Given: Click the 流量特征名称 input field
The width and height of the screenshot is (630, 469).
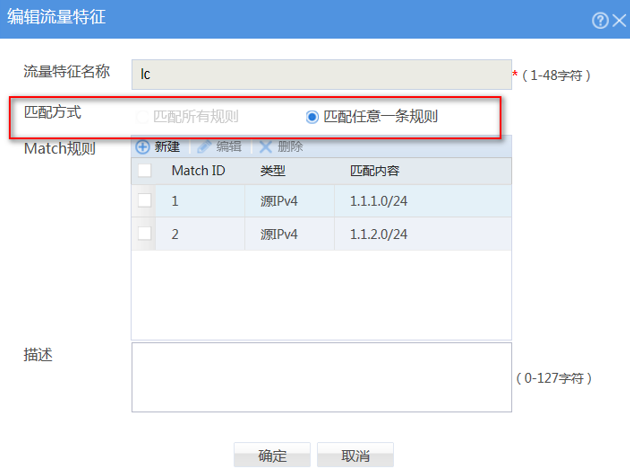Looking at the screenshot, I should [x=320, y=74].
